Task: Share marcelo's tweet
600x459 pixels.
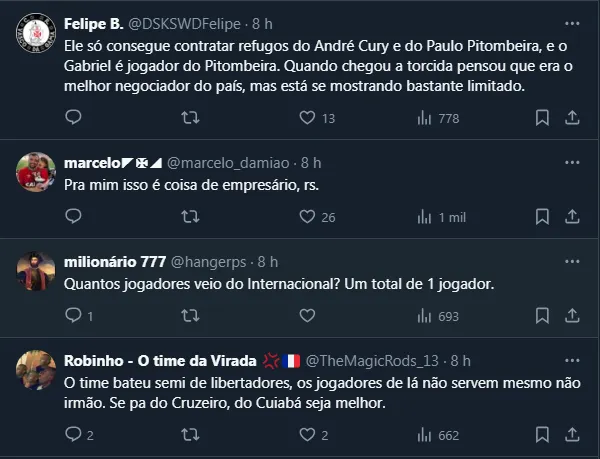Action: click(573, 217)
